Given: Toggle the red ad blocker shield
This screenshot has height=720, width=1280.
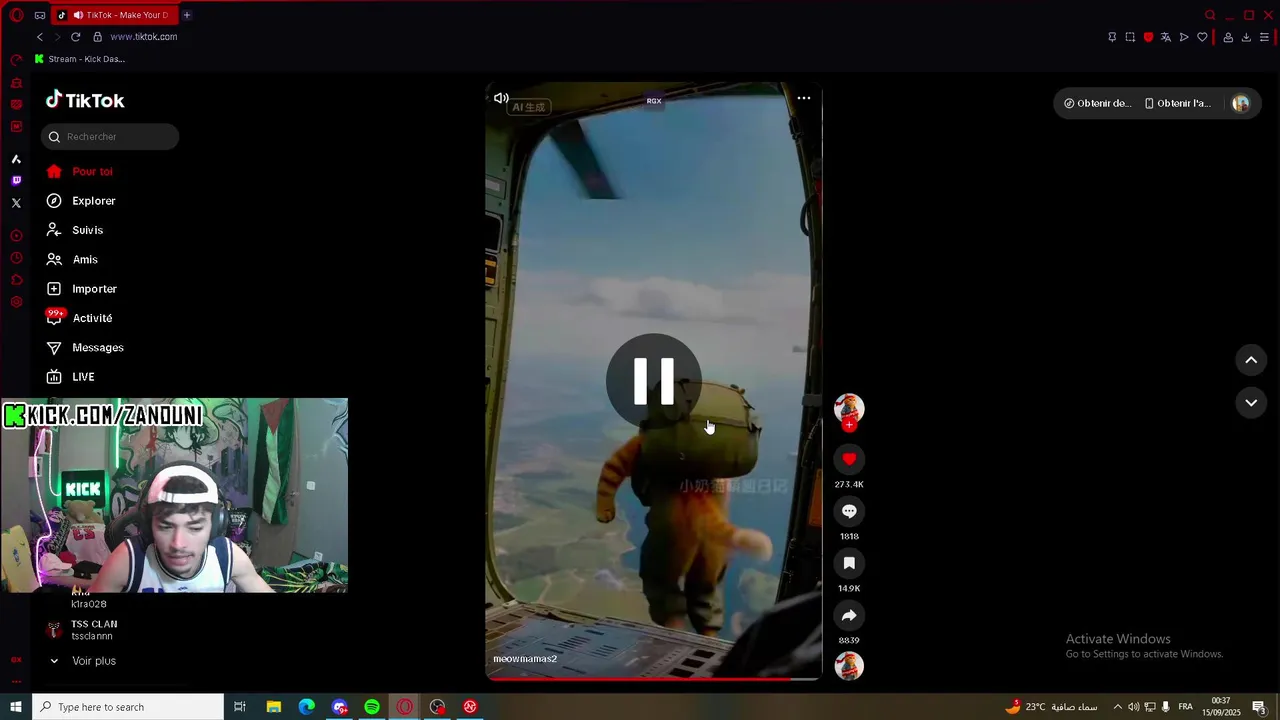Looking at the screenshot, I should pos(1148,37).
